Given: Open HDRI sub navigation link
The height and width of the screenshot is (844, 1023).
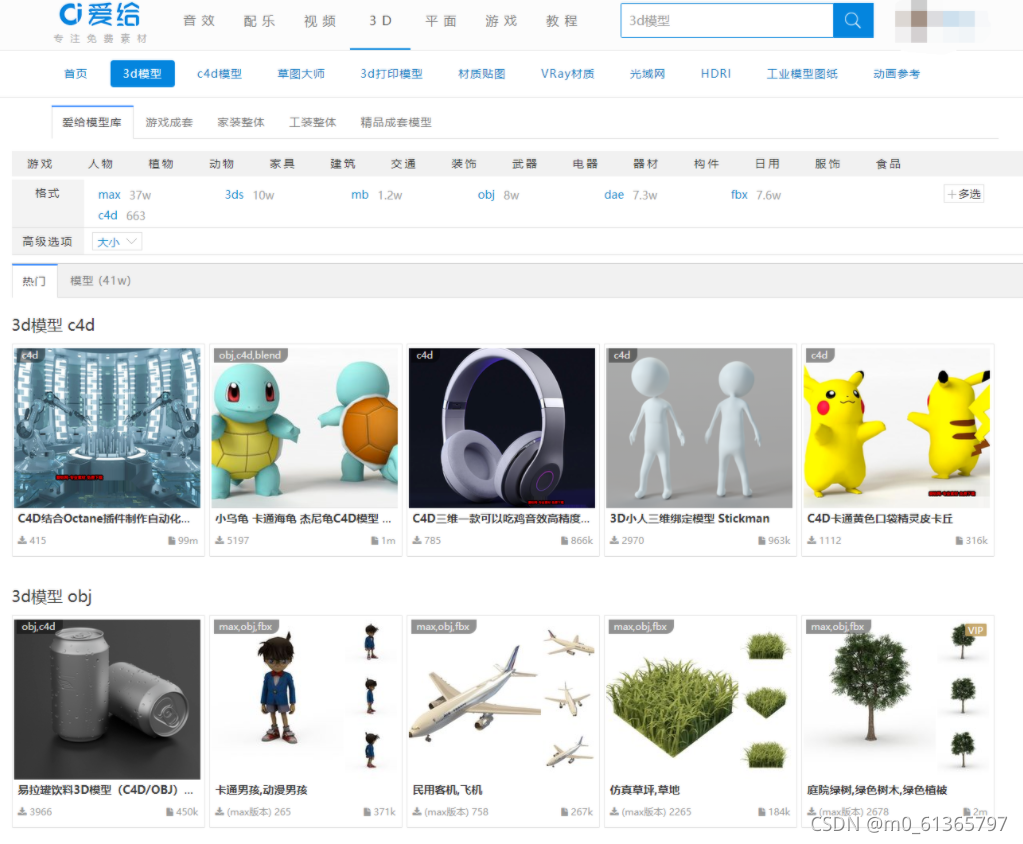Looking at the screenshot, I should pyautogui.click(x=716, y=74).
